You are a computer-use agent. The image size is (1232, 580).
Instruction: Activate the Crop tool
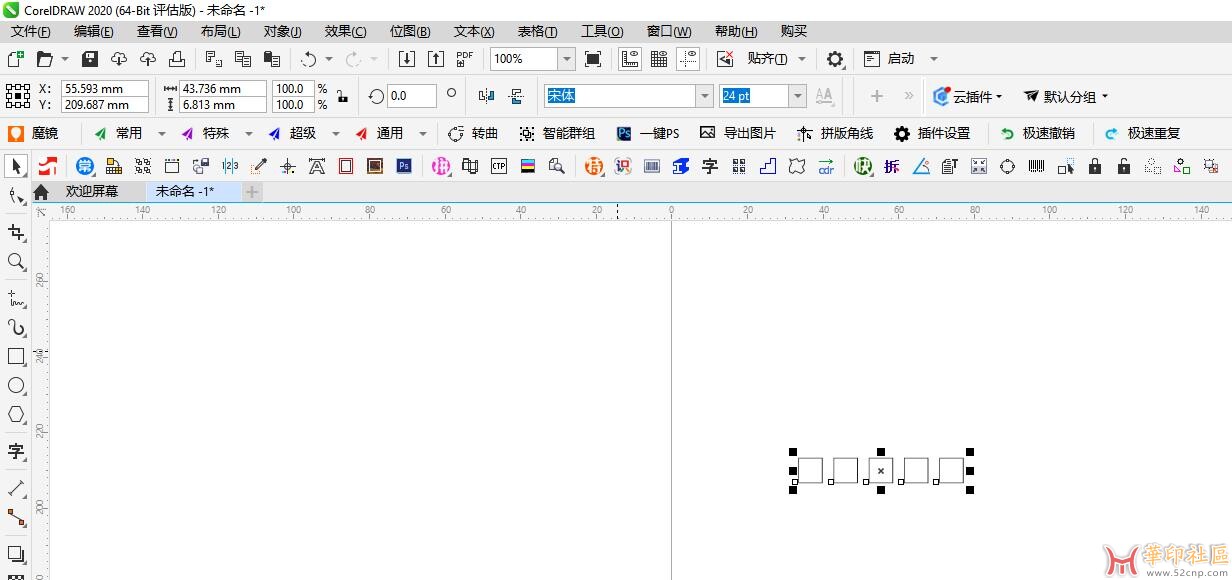(x=16, y=232)
